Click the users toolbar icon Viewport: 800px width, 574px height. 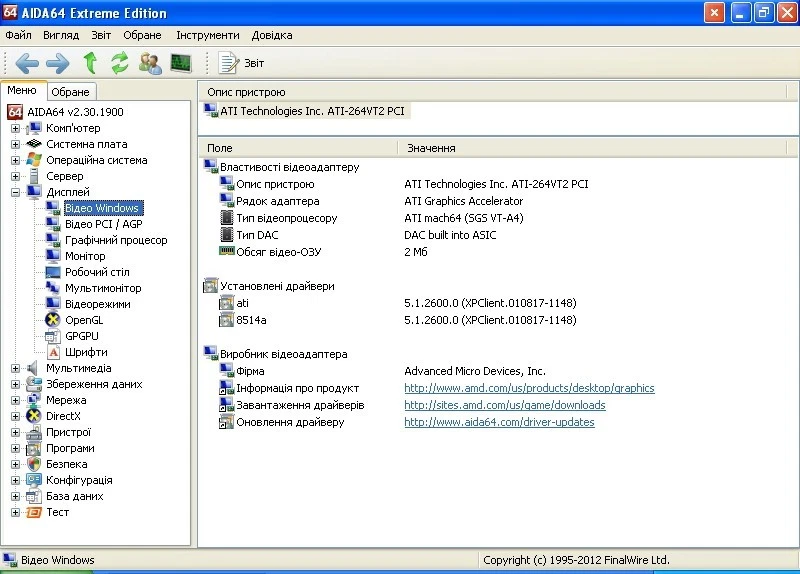coord(150,63)
